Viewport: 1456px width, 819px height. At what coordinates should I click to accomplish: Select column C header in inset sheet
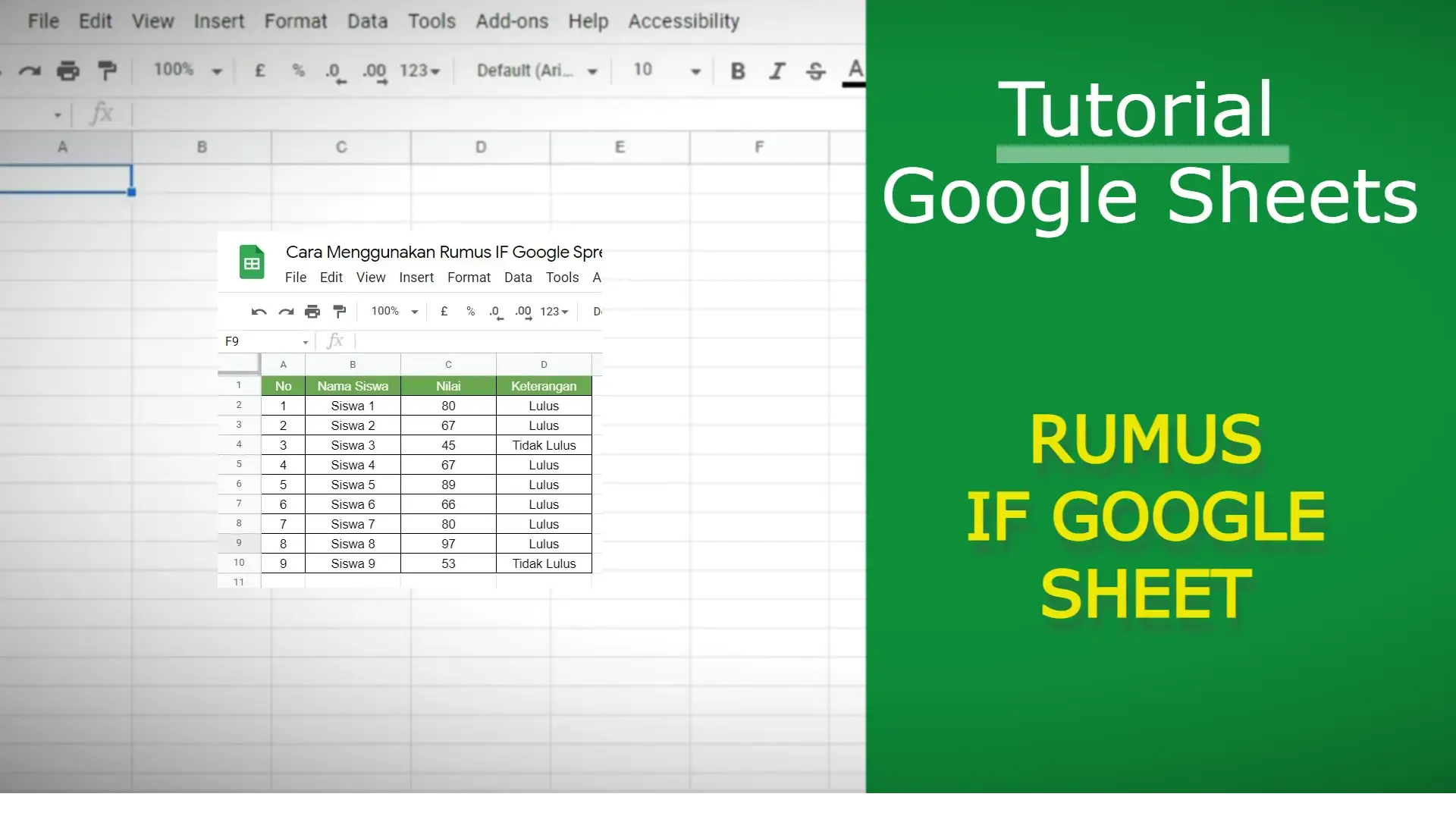(448, 365)
